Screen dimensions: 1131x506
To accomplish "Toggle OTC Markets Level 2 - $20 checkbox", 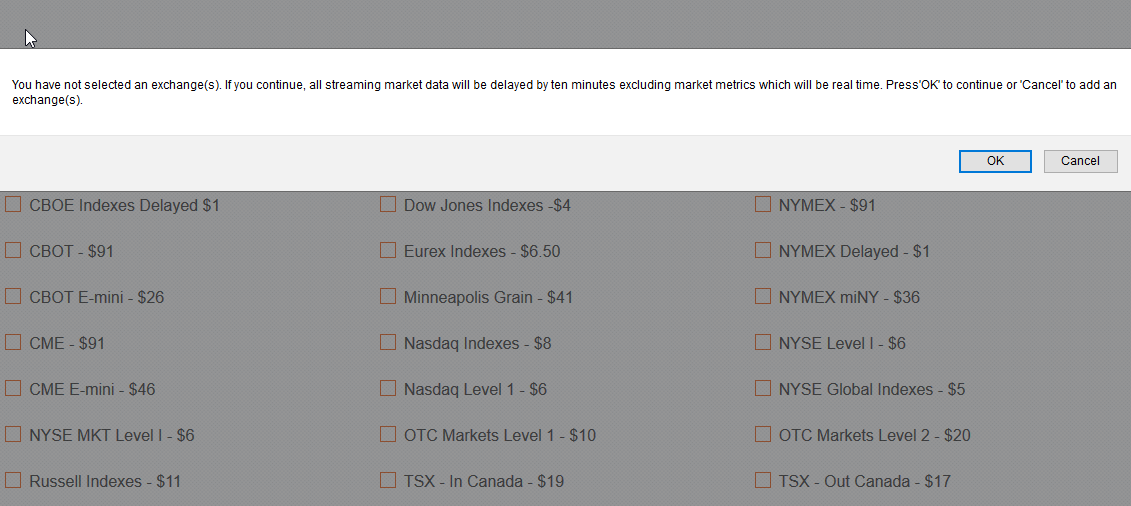I will pyautogui.click(x=763, y=435).
